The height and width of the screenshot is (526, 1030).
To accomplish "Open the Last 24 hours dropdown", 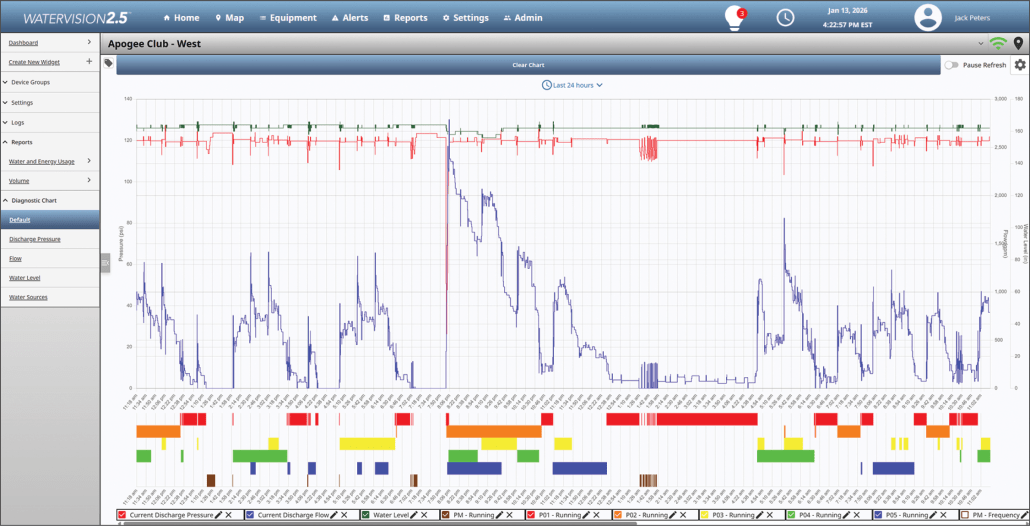I will tap(572, 85).
